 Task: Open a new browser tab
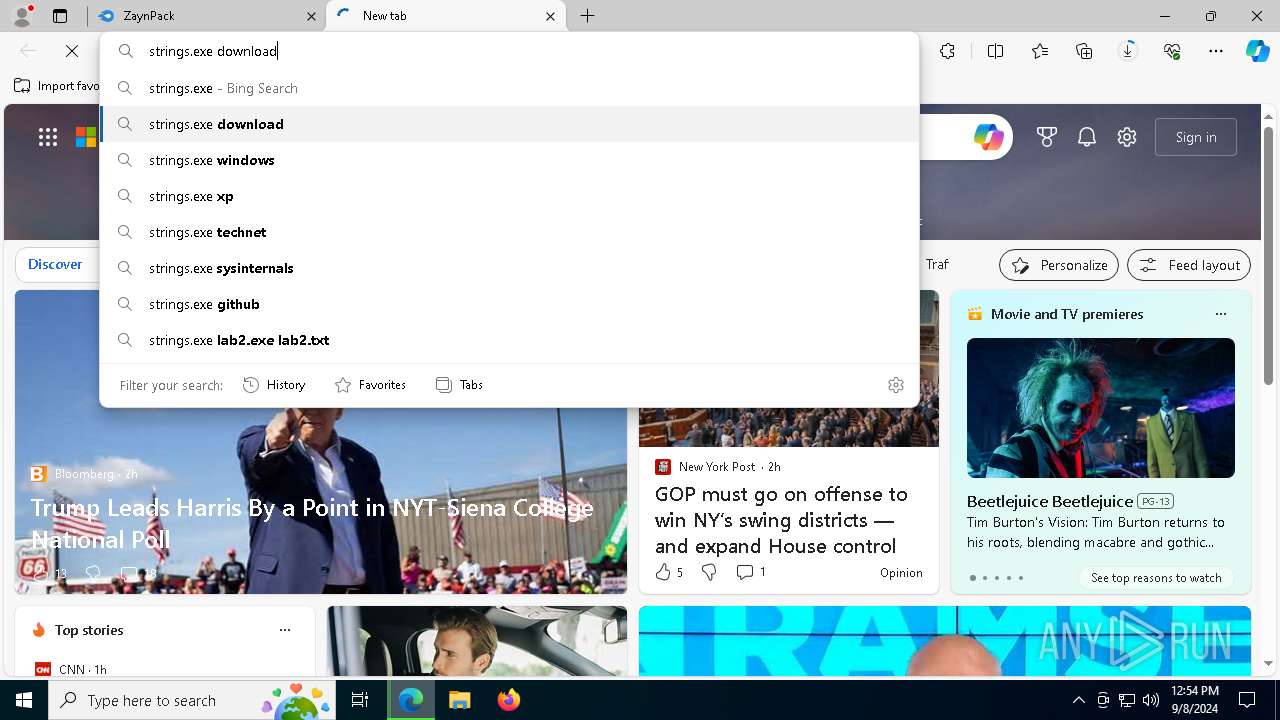588,16
